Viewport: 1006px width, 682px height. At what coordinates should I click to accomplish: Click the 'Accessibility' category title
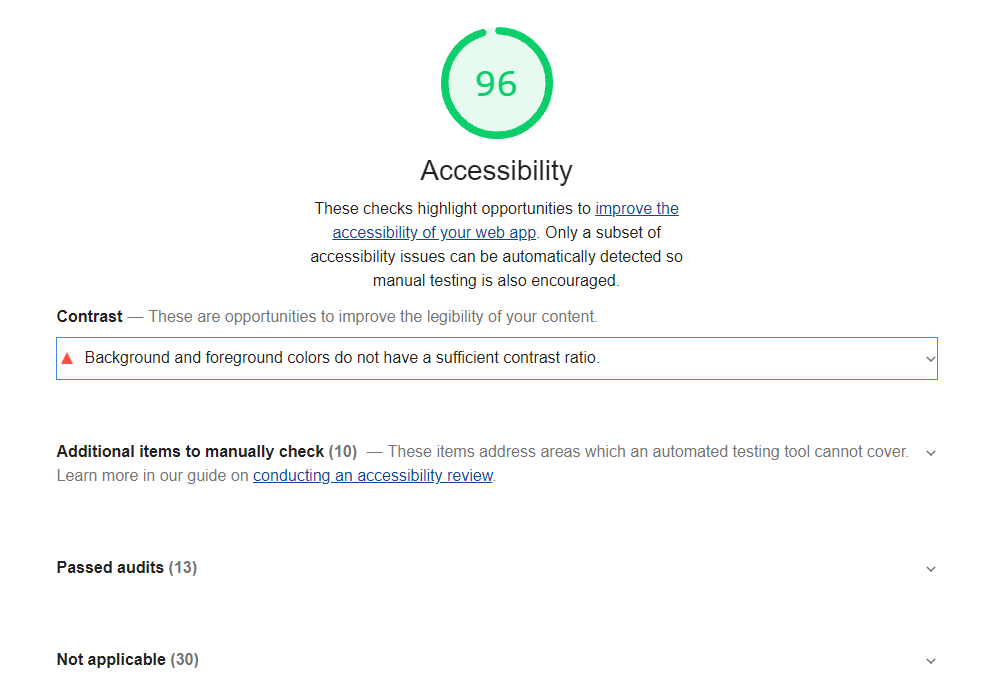click(x=496, y=170)
